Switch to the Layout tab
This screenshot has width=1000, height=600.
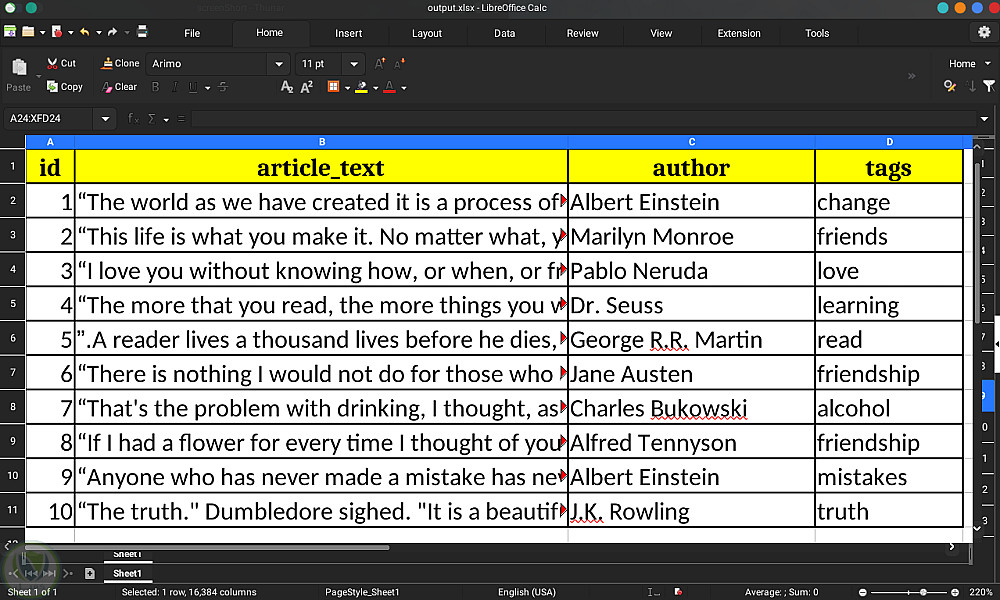tap(427, 33)
